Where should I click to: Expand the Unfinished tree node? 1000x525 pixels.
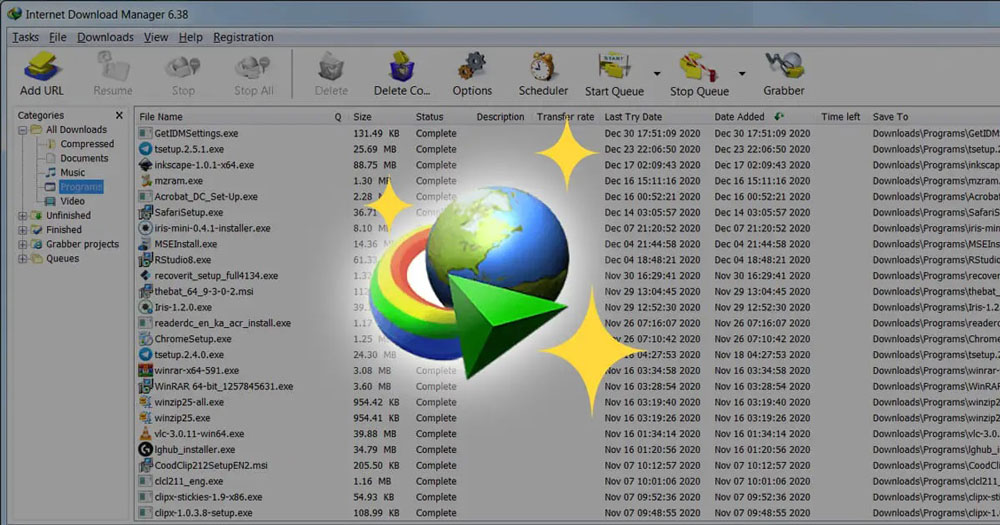pyautogui.click(x=22, y=216)
